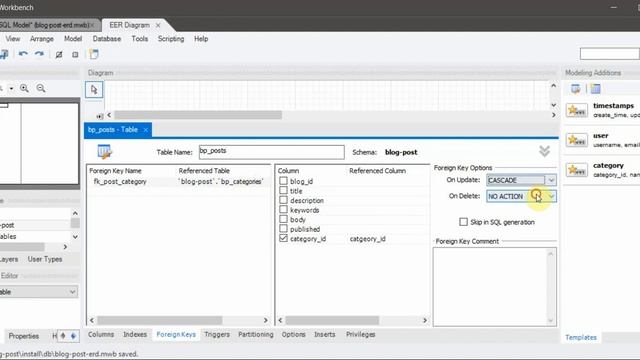The height and width of the screenshot is (360, 640).
Task: Select the fk_post_category foreign key row
Action: 179,182
